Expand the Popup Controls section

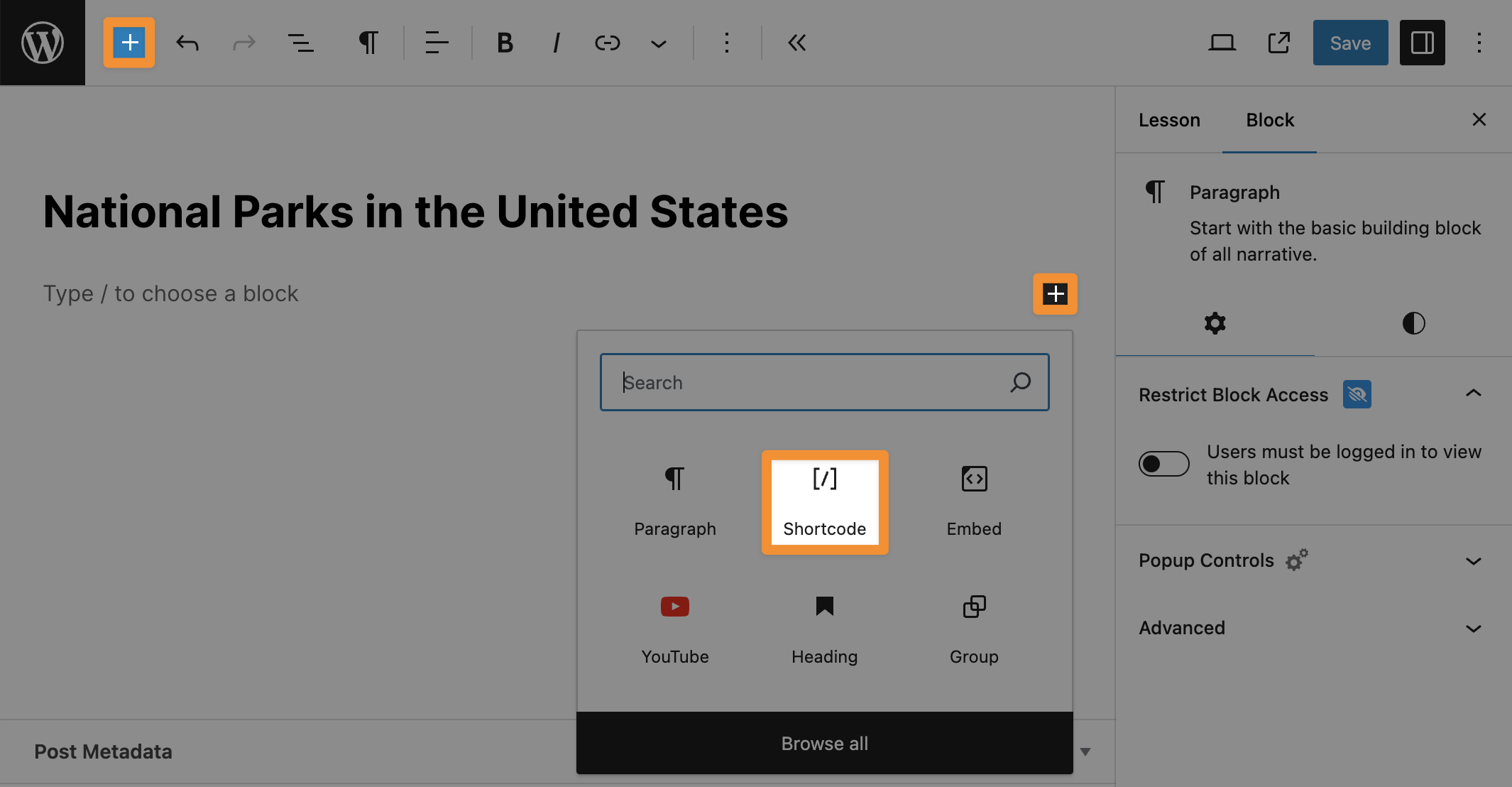pyautogui.click(x=1310, y=560)
